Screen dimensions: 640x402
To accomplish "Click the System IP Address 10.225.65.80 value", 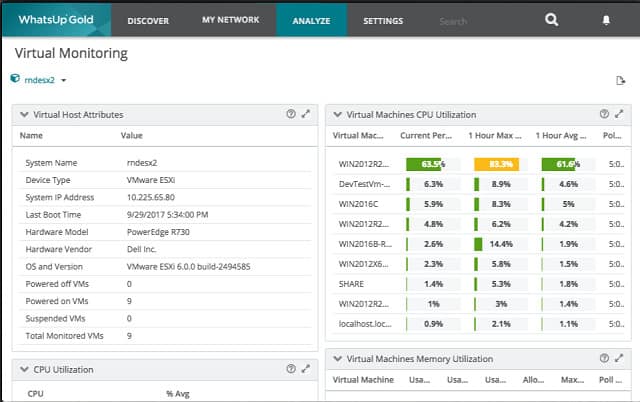I will coord(151,198).
